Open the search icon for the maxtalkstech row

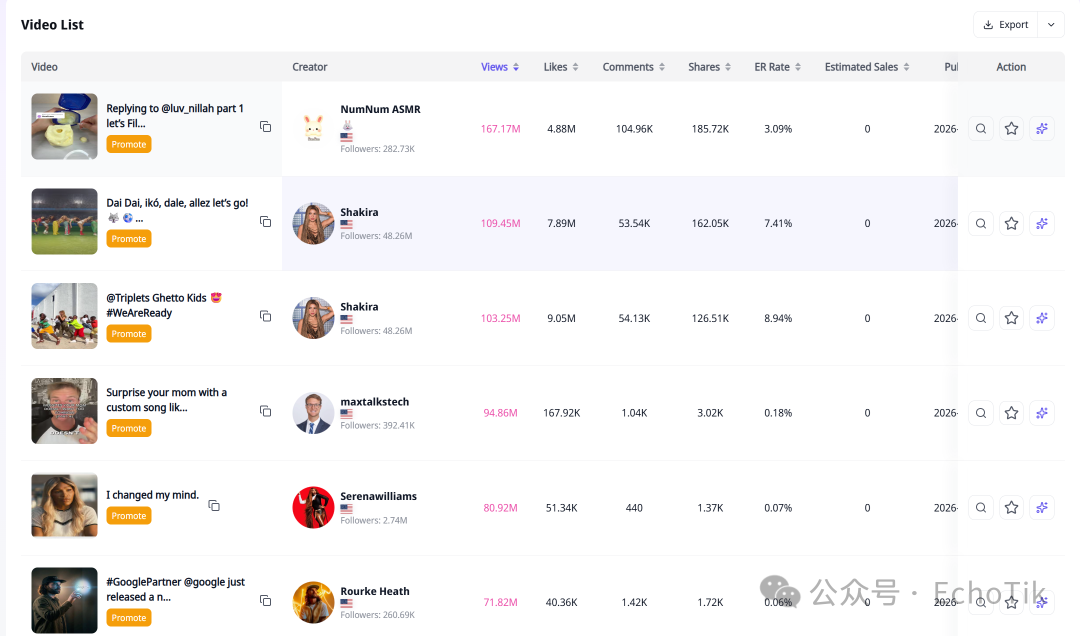(981, 413)
